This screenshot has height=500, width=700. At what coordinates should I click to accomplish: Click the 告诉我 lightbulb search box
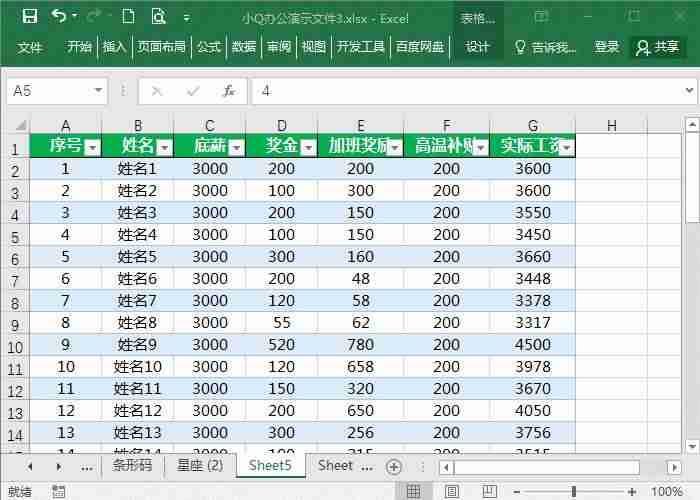pyautogui.click(x=545, y=47)
